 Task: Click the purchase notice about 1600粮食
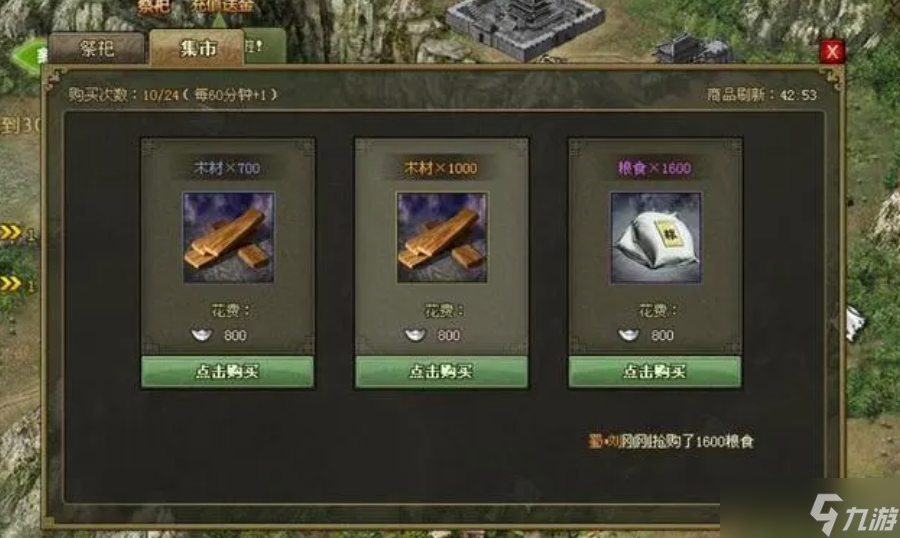point(671,441)
